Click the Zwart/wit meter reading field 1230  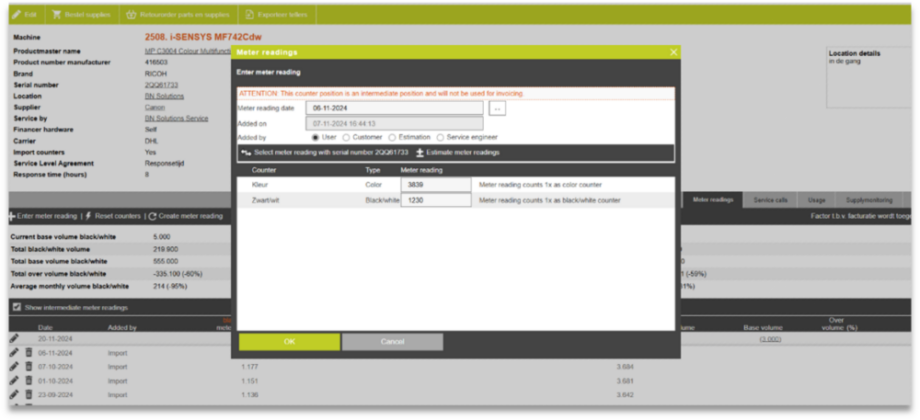(435, 200)
